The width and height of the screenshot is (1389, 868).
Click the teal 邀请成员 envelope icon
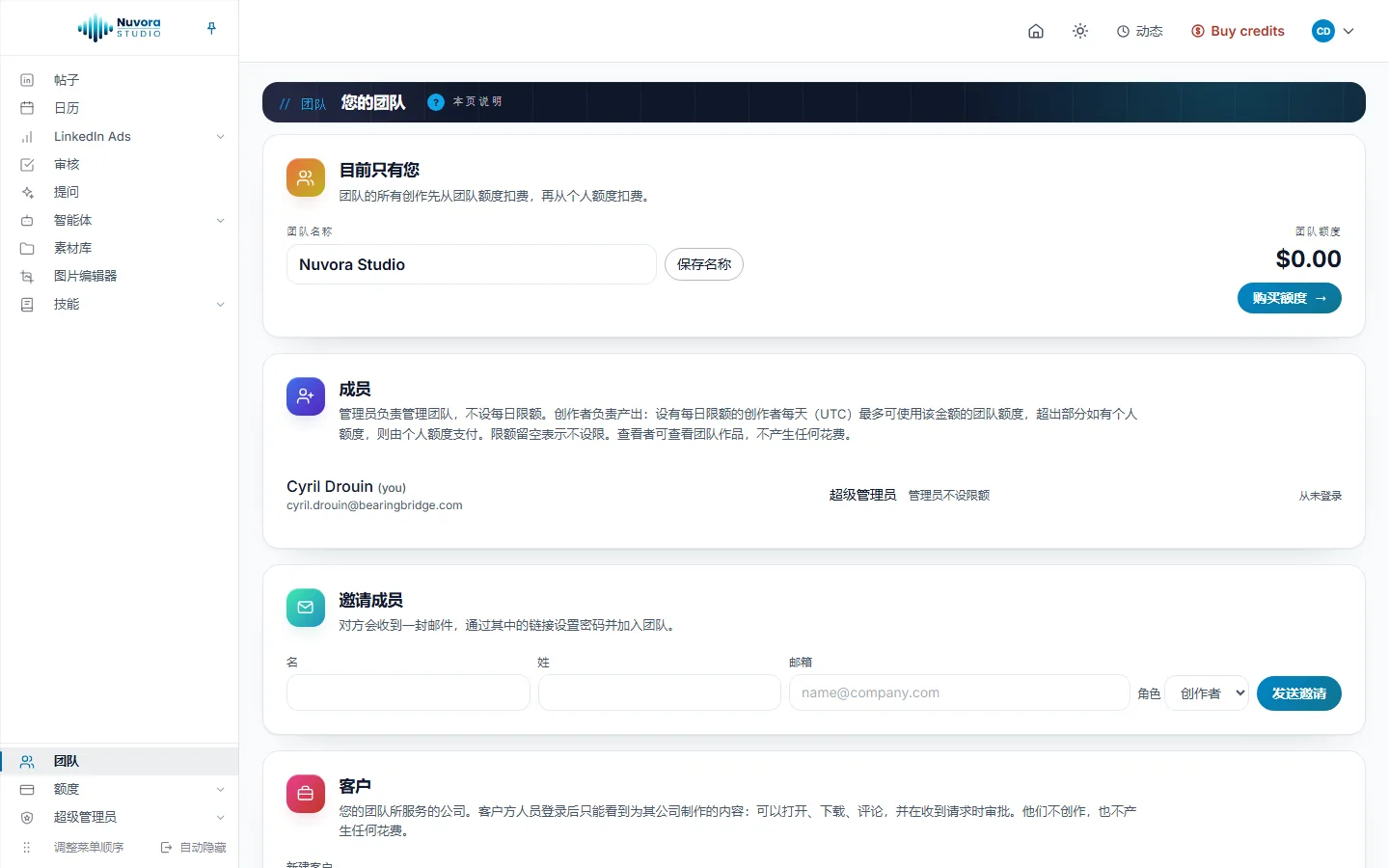(306, 608)
